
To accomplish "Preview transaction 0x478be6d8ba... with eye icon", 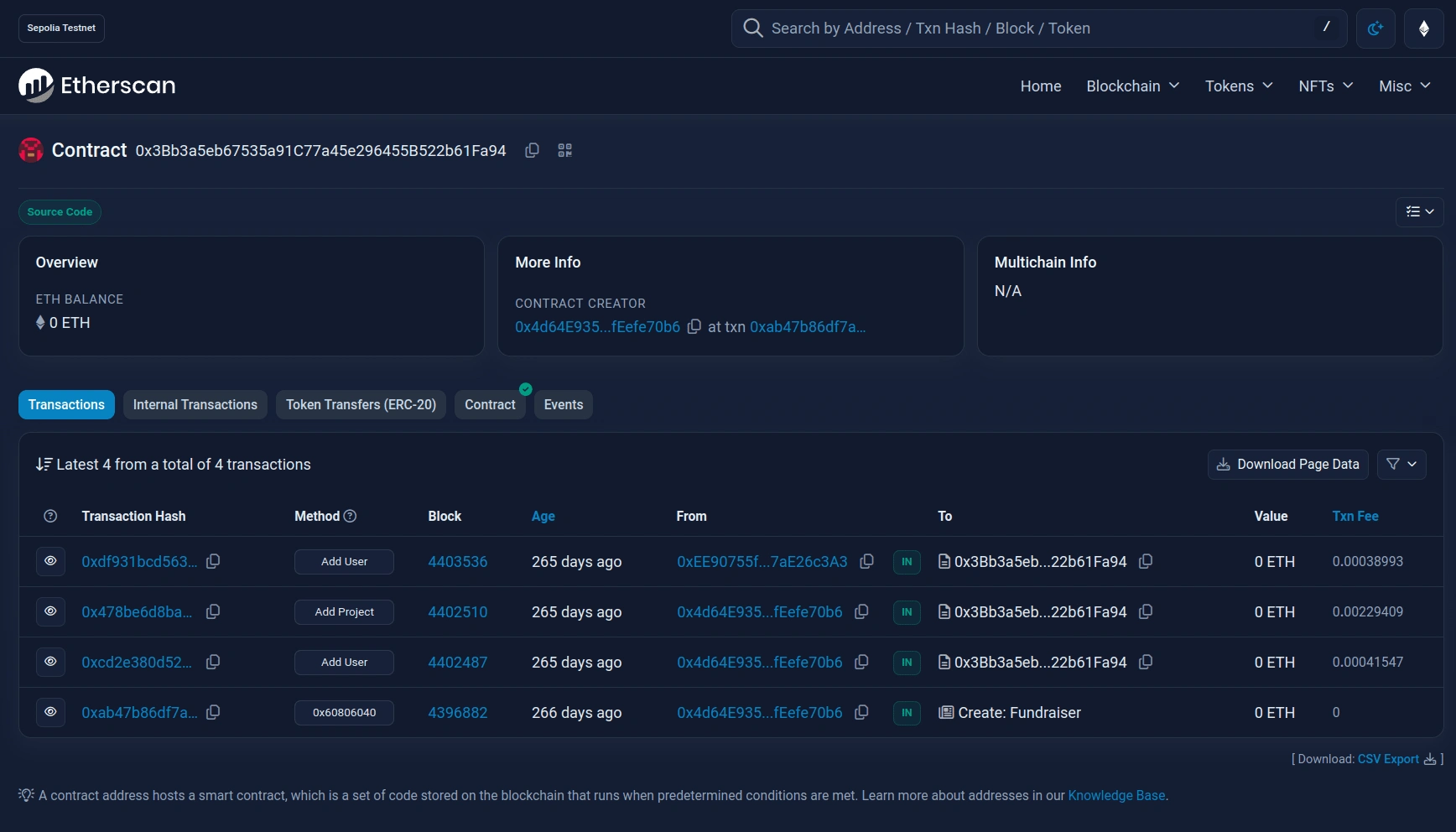I will tap(50, 611).
